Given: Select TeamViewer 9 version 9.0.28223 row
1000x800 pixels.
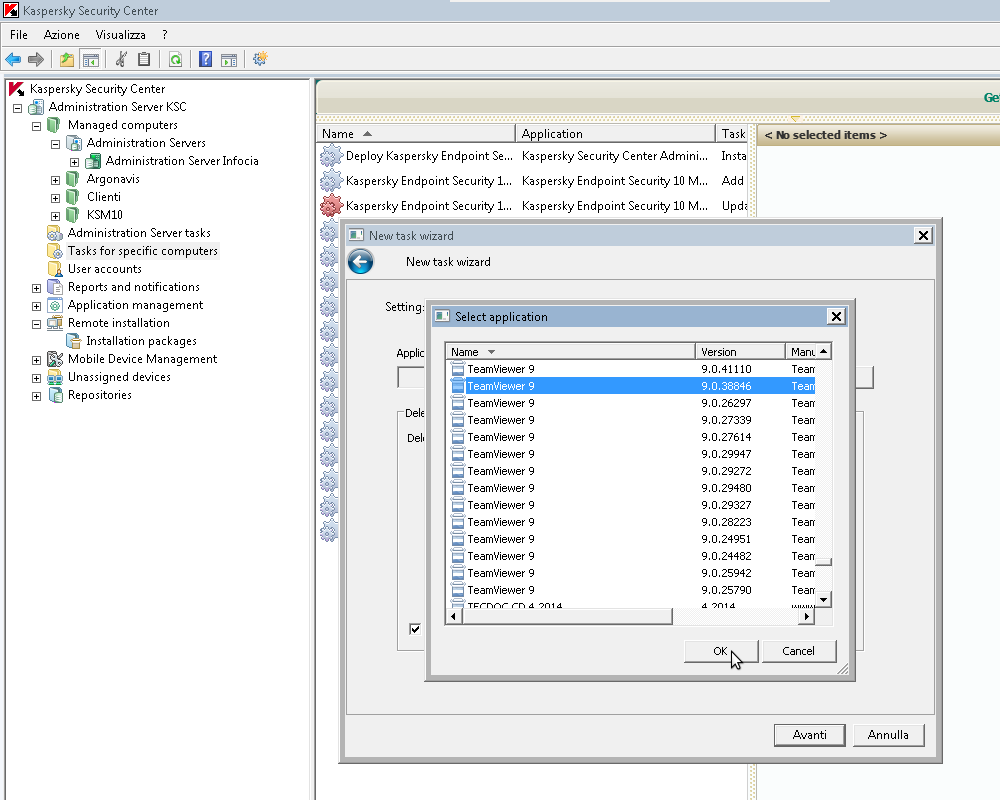Looking at the screenshot, I should click(631, 522).
